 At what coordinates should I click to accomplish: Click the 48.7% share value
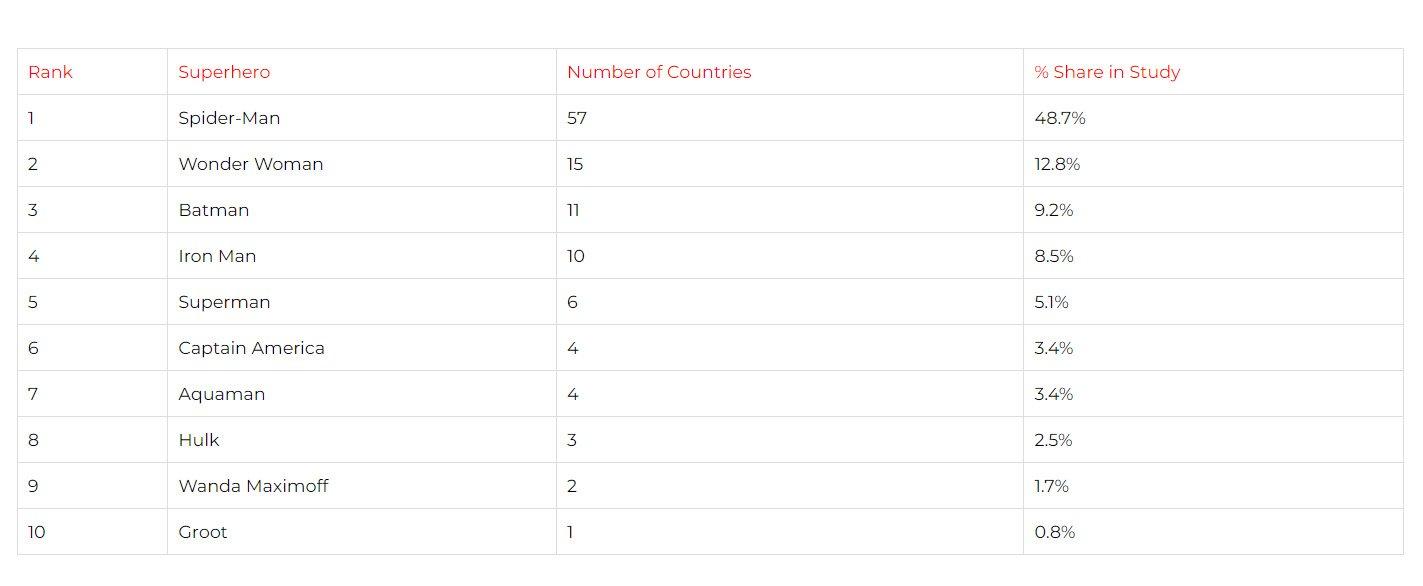point(1060,118)
